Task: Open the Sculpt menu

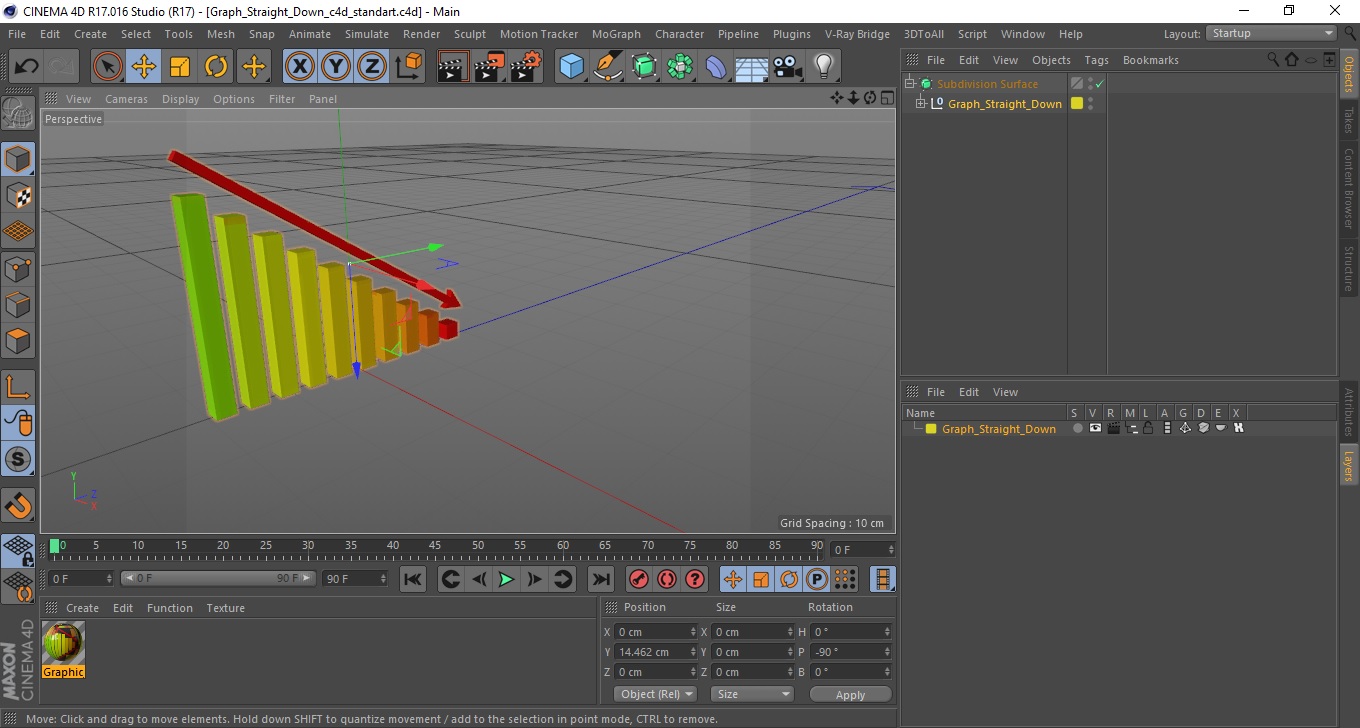Action: pos(470,34)
